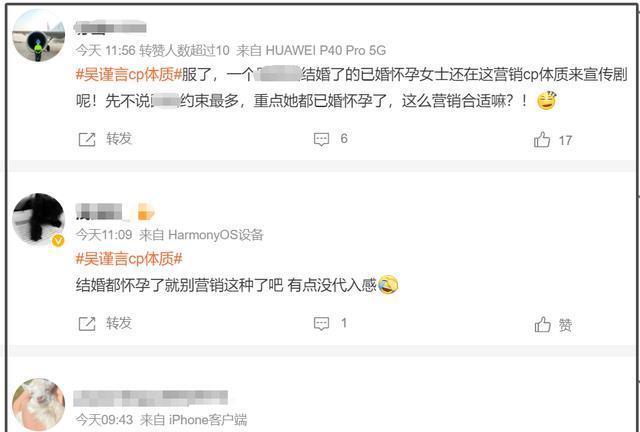Image resolution: width=640 pixels, height=432 pixels.
Task: Click the repost icon on the 11:56 post
Action: [87, 140]
